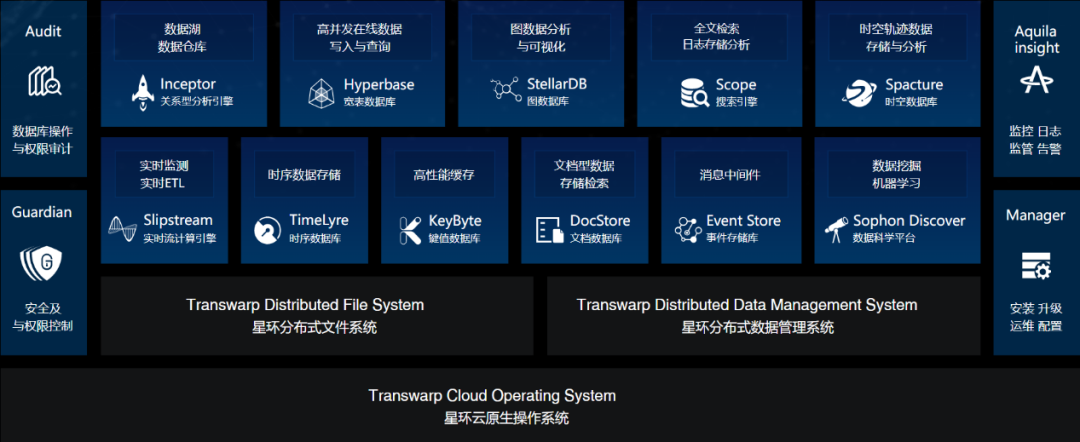Click the 数据科学平台 subtitle under Sophon Discover

point(884,239)
